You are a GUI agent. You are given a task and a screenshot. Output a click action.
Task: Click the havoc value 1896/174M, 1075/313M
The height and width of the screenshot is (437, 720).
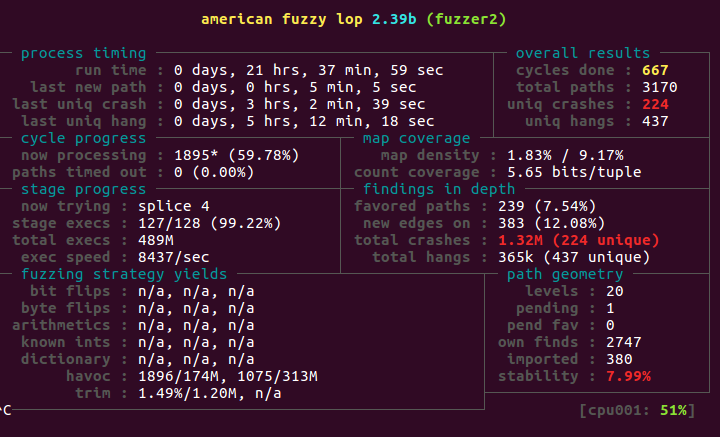228,376
